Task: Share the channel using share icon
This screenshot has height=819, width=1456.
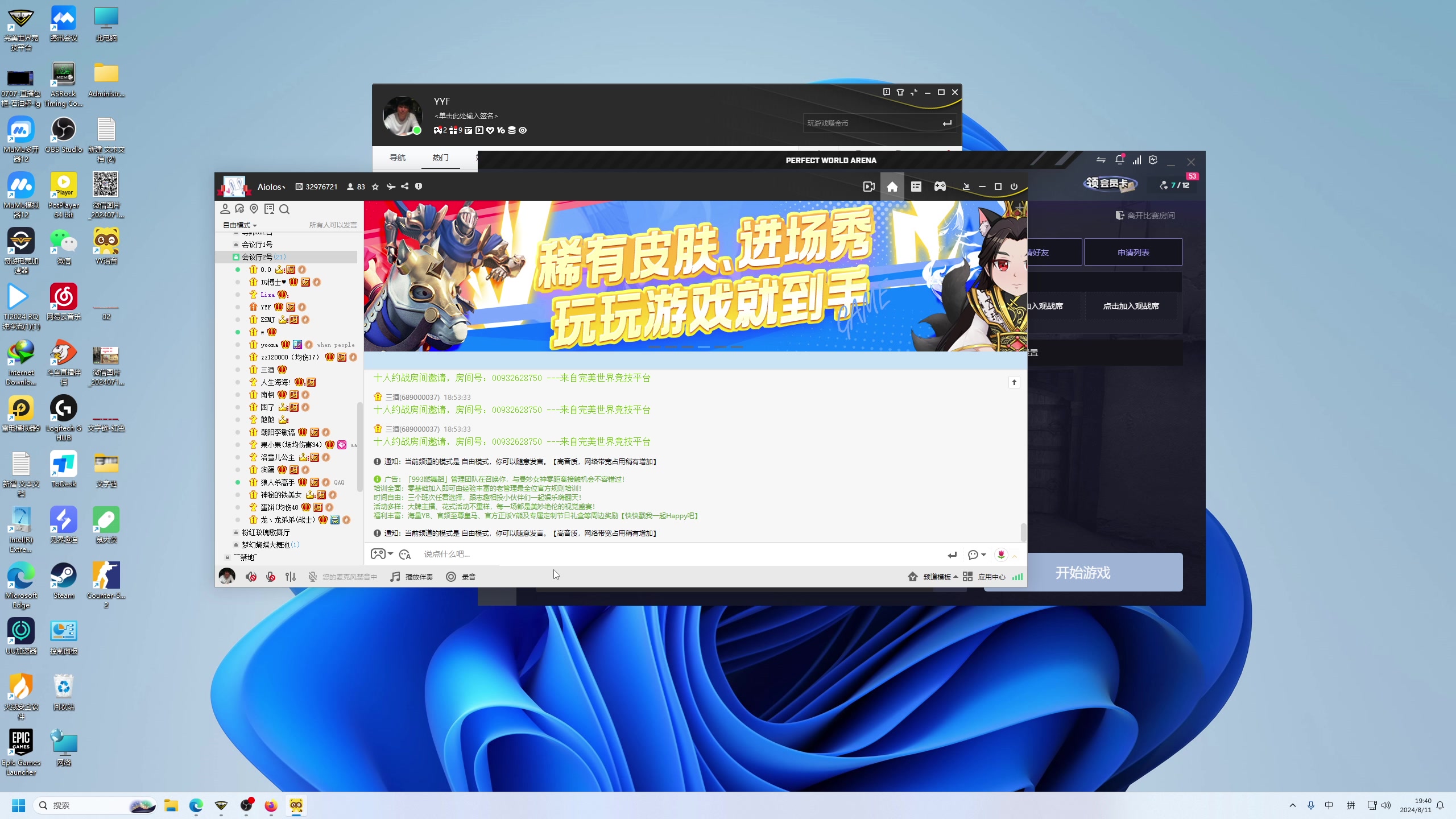Action: pyautogui.click(x=405, y=187)
